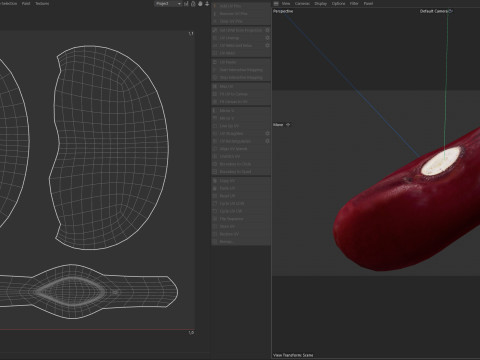Click the Move tool indicator icon
The height and width of the screenshot is (360, 480).
pyautogui.click(x=288, y=125)
